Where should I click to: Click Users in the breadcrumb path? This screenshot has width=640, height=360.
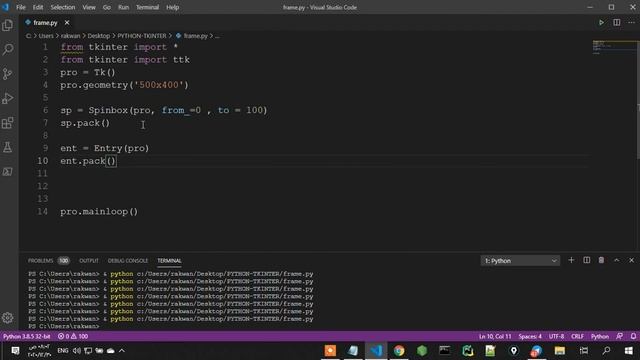point(46,36)
